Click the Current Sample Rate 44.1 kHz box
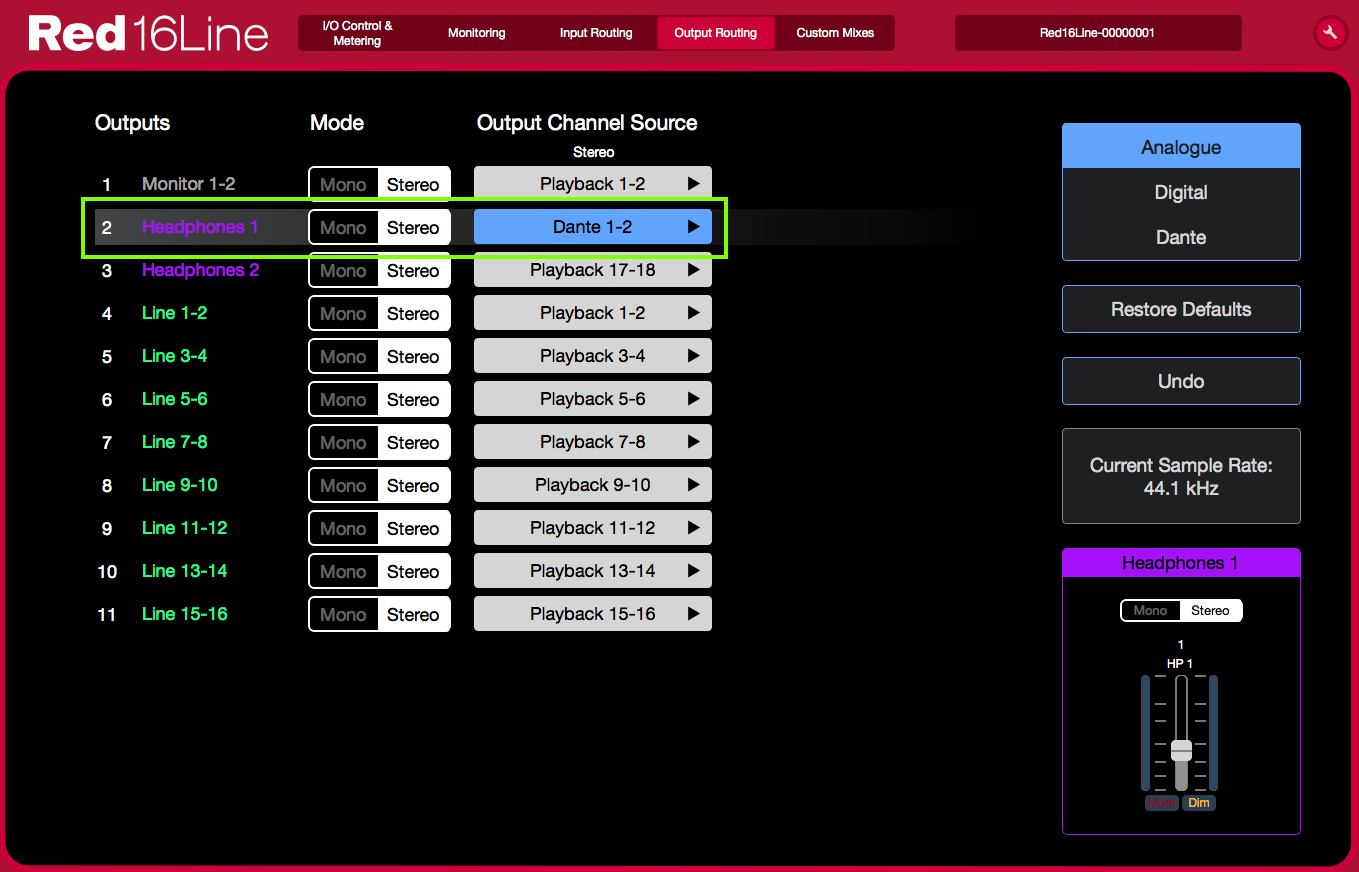This screenshot has width=1359, height=872. tap(1181, 476)
